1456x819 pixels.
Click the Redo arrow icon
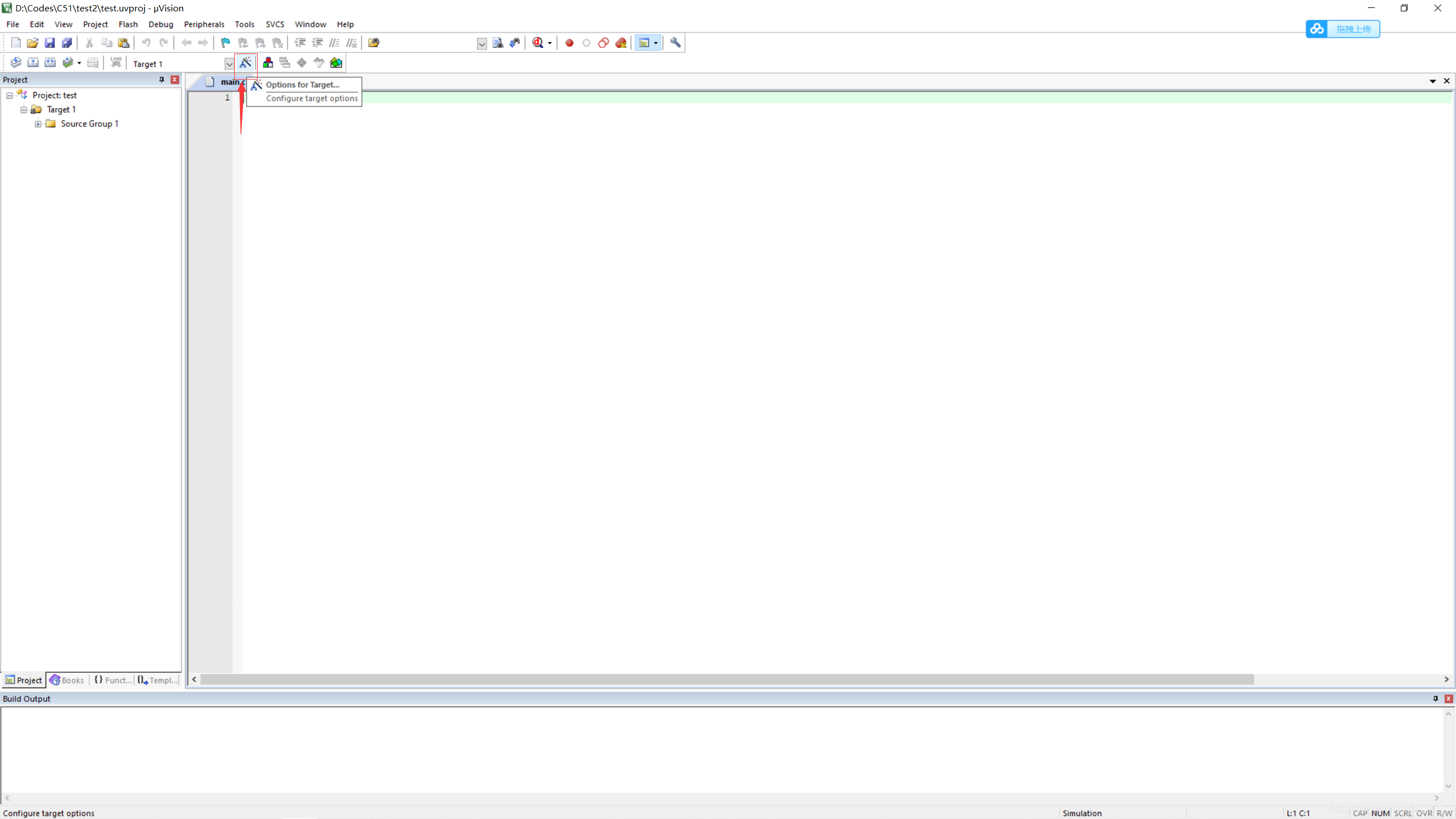(x=163, y=43)
